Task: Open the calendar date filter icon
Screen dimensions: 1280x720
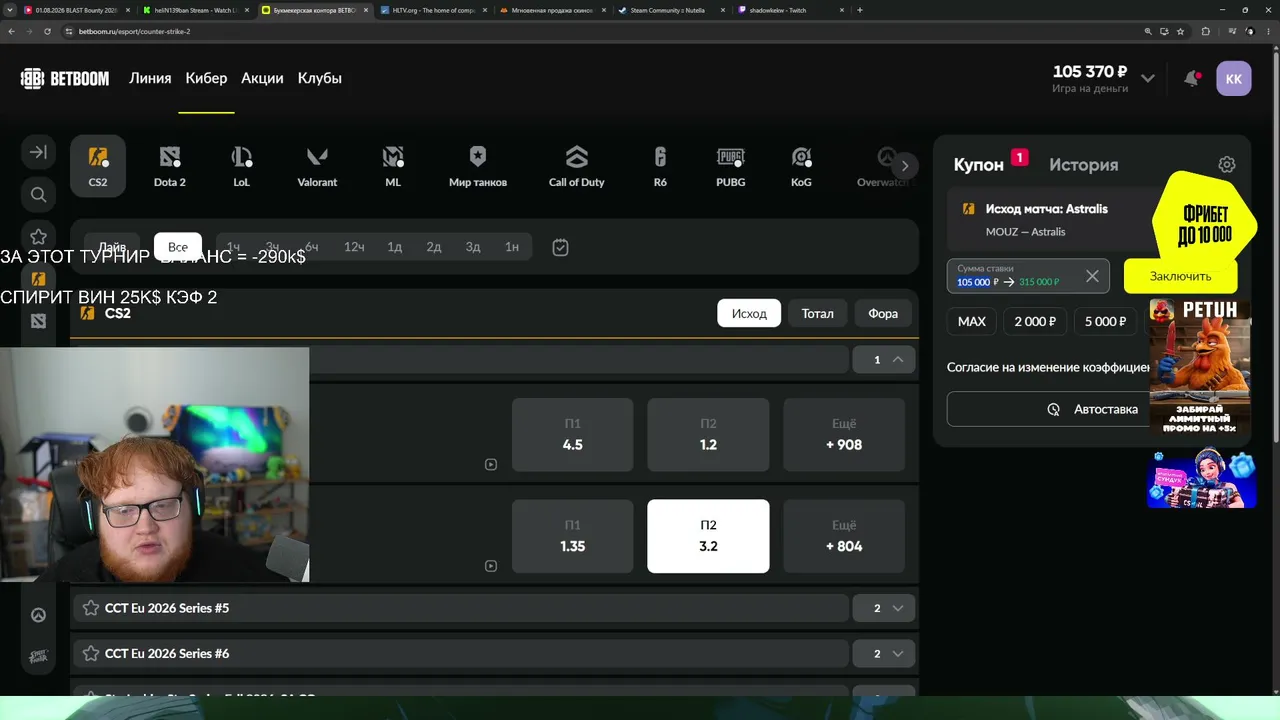Action: [x=560, y=247]
